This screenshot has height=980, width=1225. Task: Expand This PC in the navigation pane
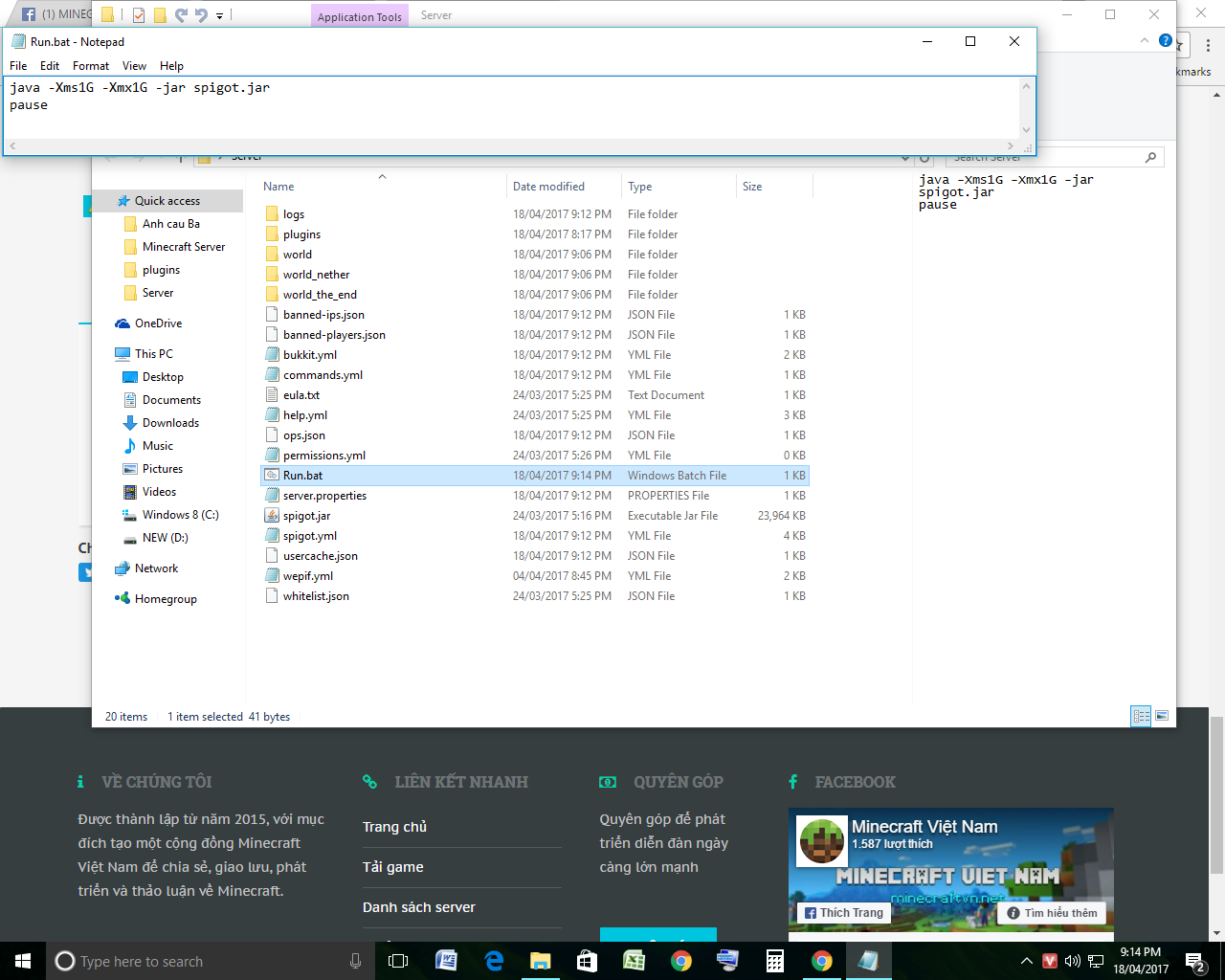(x=111, y=353)
